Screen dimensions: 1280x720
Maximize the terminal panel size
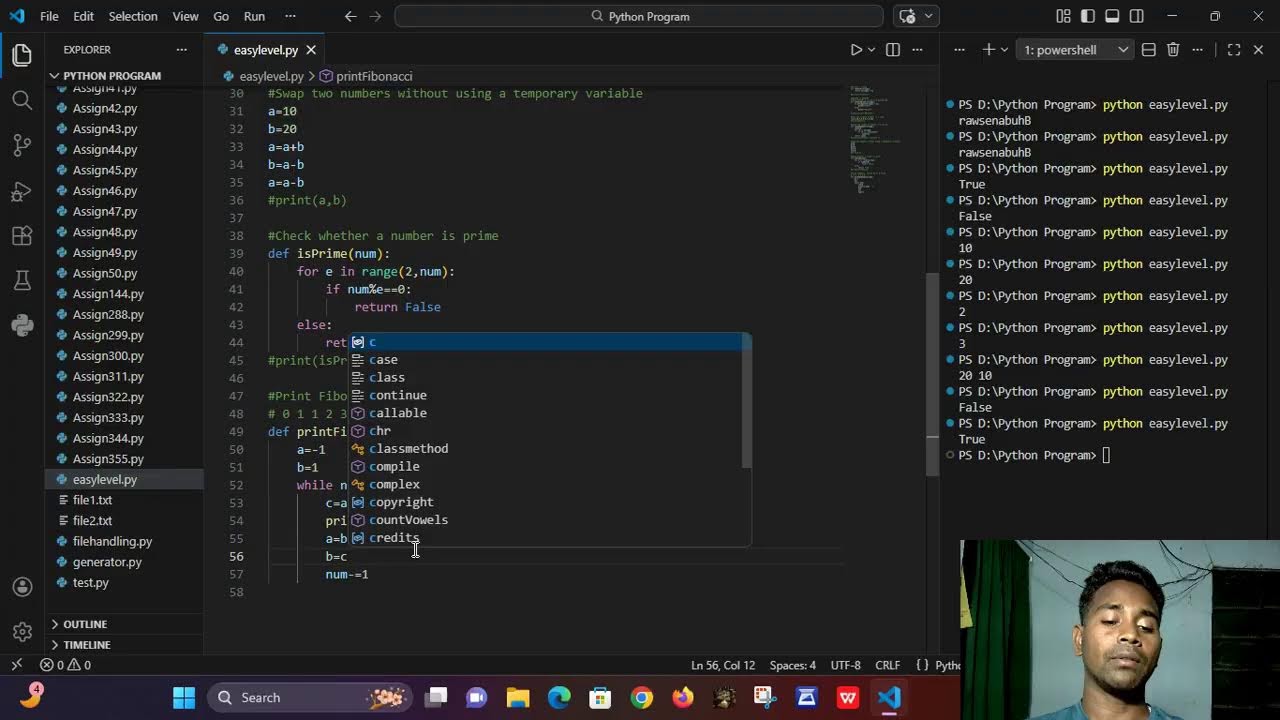click(1234, 50)
